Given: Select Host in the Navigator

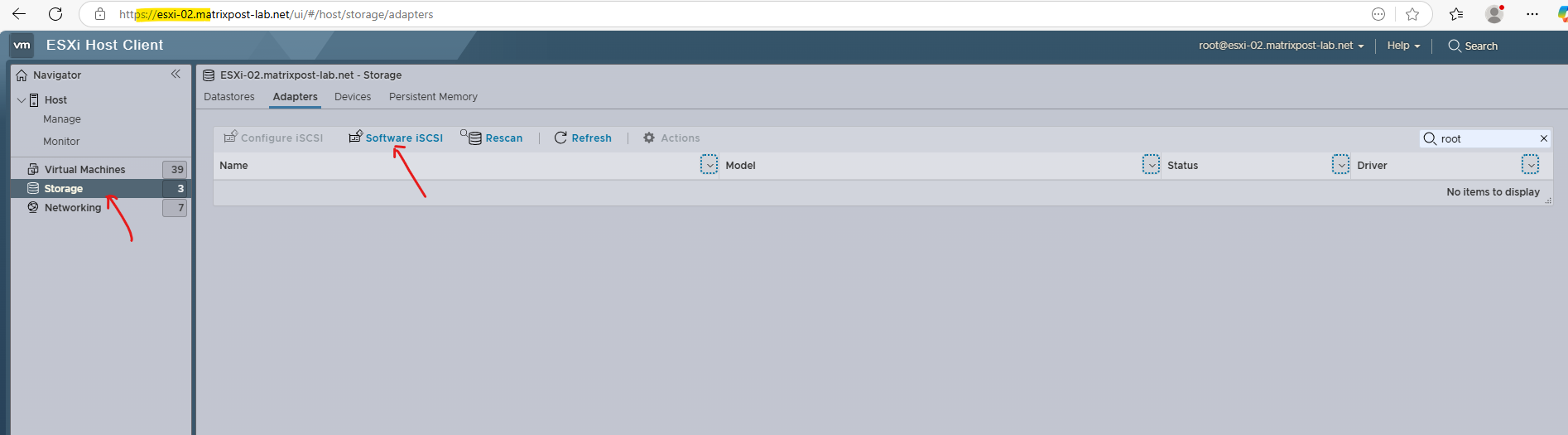Looking at the screenshot, I should coord(55,99).
